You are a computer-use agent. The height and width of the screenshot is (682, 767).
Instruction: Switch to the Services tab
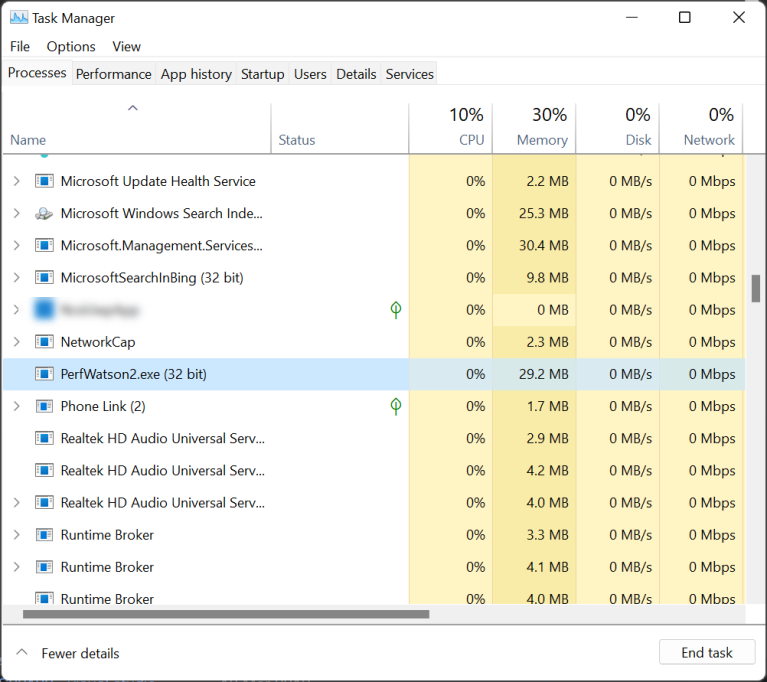[409, 74]
